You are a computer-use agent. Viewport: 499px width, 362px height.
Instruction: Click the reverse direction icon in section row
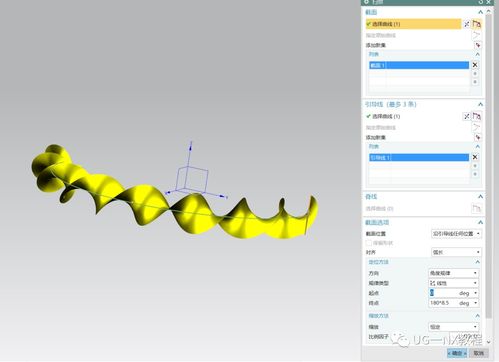[x=467, y=24]
